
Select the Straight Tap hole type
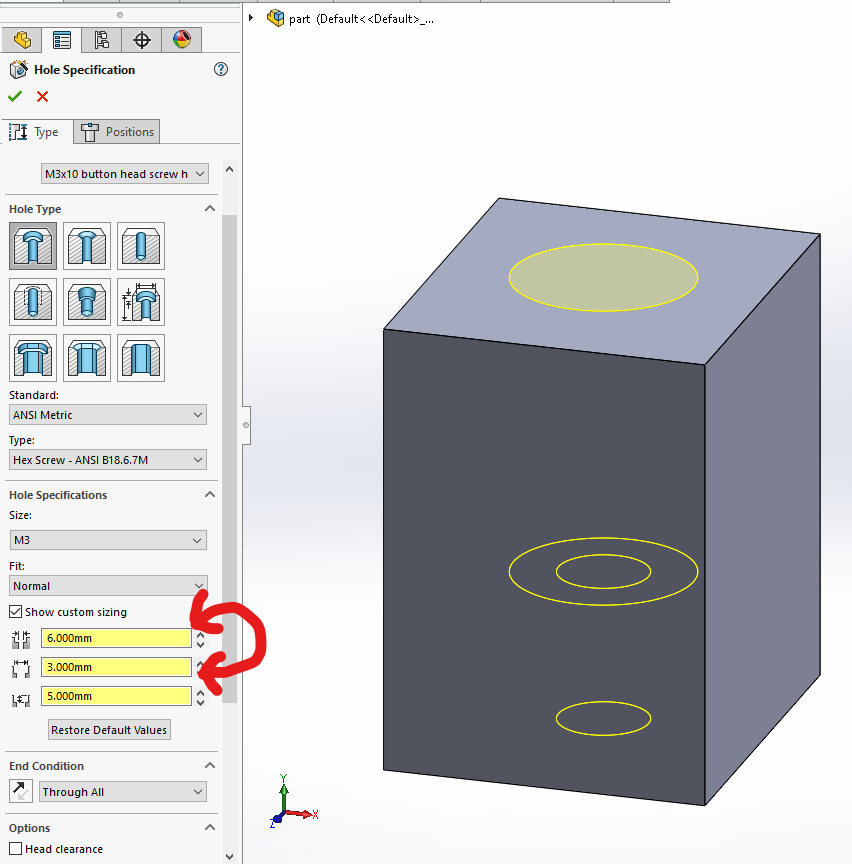pyautogui.click(x=33, y=301)
